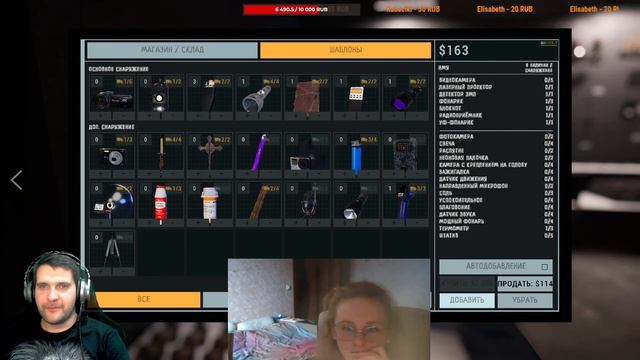Select the video camera item slot
The image size is (640, 360).
click(x=112, y=97)
